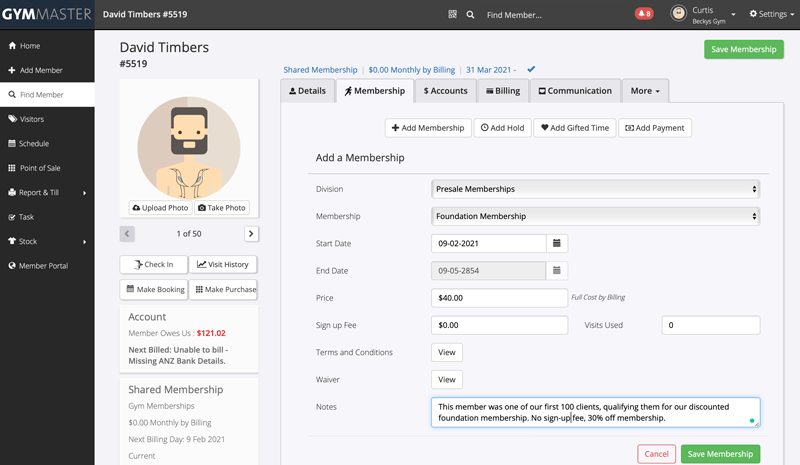The width and height of the screenshot is (800, 465).
Task: Open the Start Date calendar picker
Action: point(559,243)
